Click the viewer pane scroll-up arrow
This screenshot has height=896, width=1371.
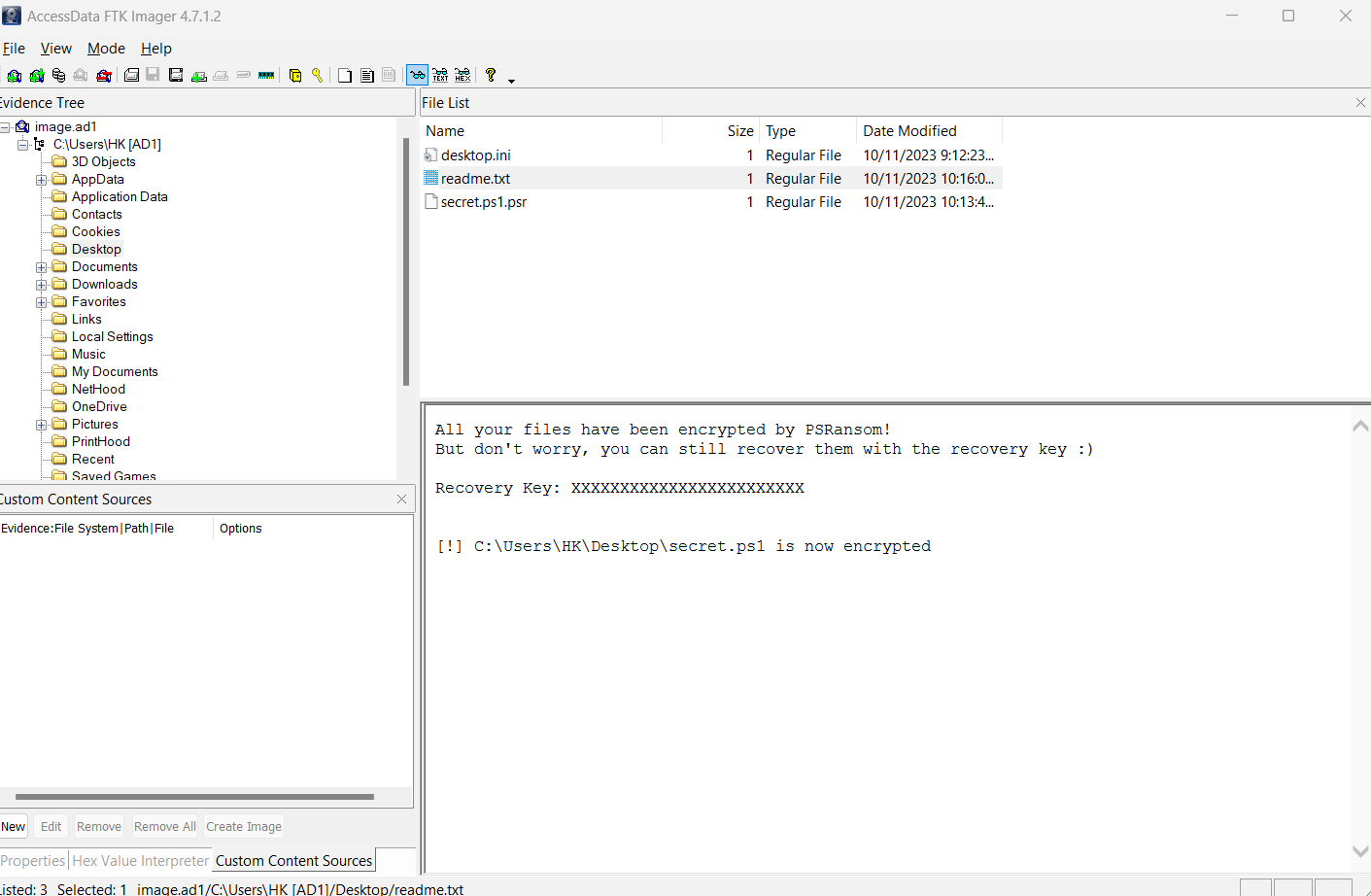1360,426
